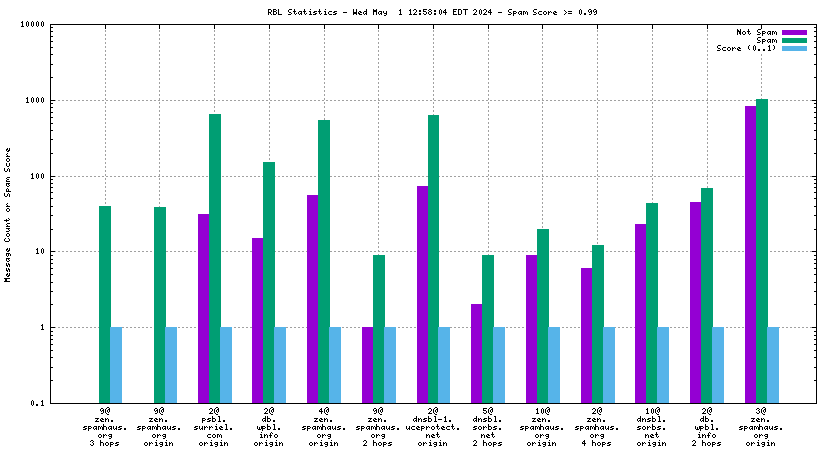Click the zen.spamhaus.org 4 hops axis label
The height and width of the screenshot is (468, 832).
click(596, 426)
